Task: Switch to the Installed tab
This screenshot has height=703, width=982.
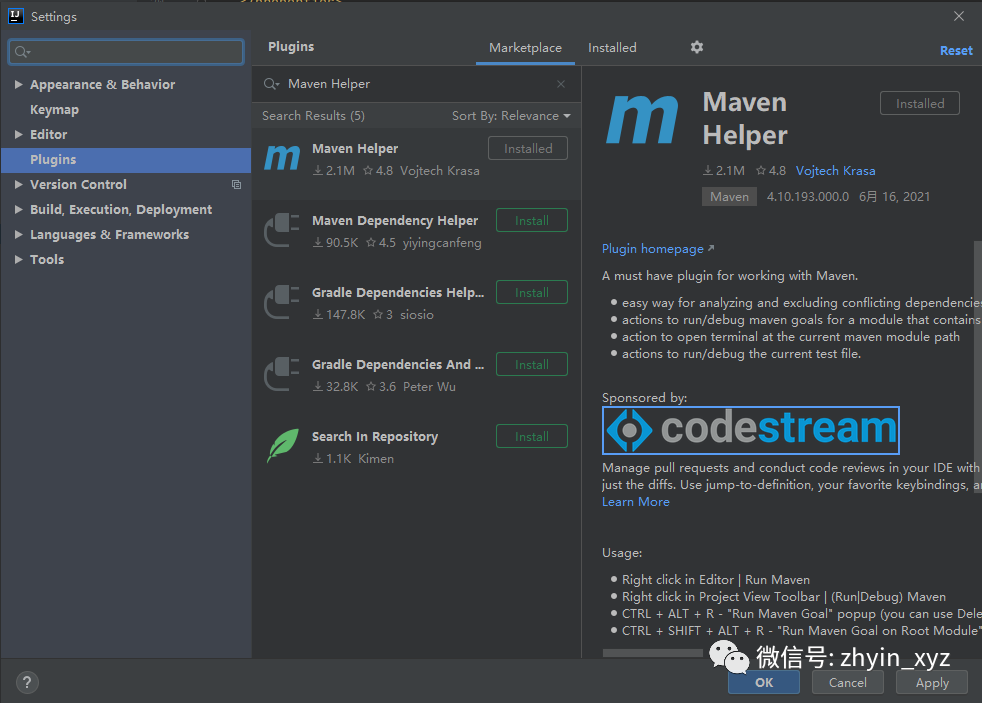Action: click(612, 48)
